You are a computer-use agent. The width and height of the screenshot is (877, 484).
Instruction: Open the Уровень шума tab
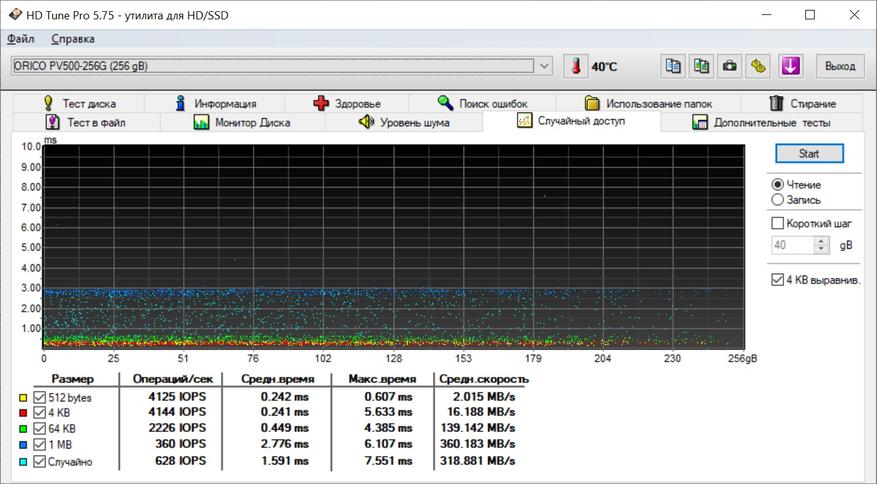pos(404,122)
